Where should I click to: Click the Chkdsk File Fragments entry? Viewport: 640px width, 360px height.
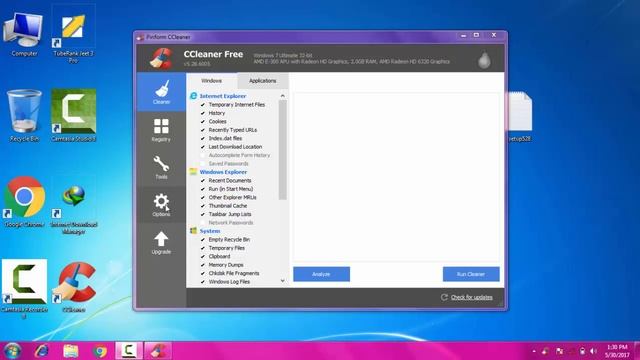click(234, 273)
